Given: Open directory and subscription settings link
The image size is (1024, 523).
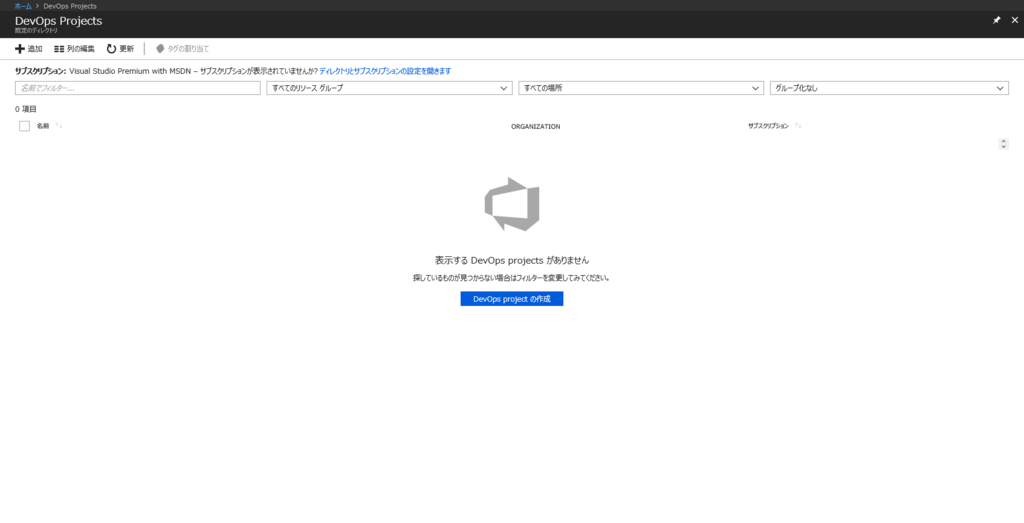Looking at the screenshot, I should (x=385, y=71).
